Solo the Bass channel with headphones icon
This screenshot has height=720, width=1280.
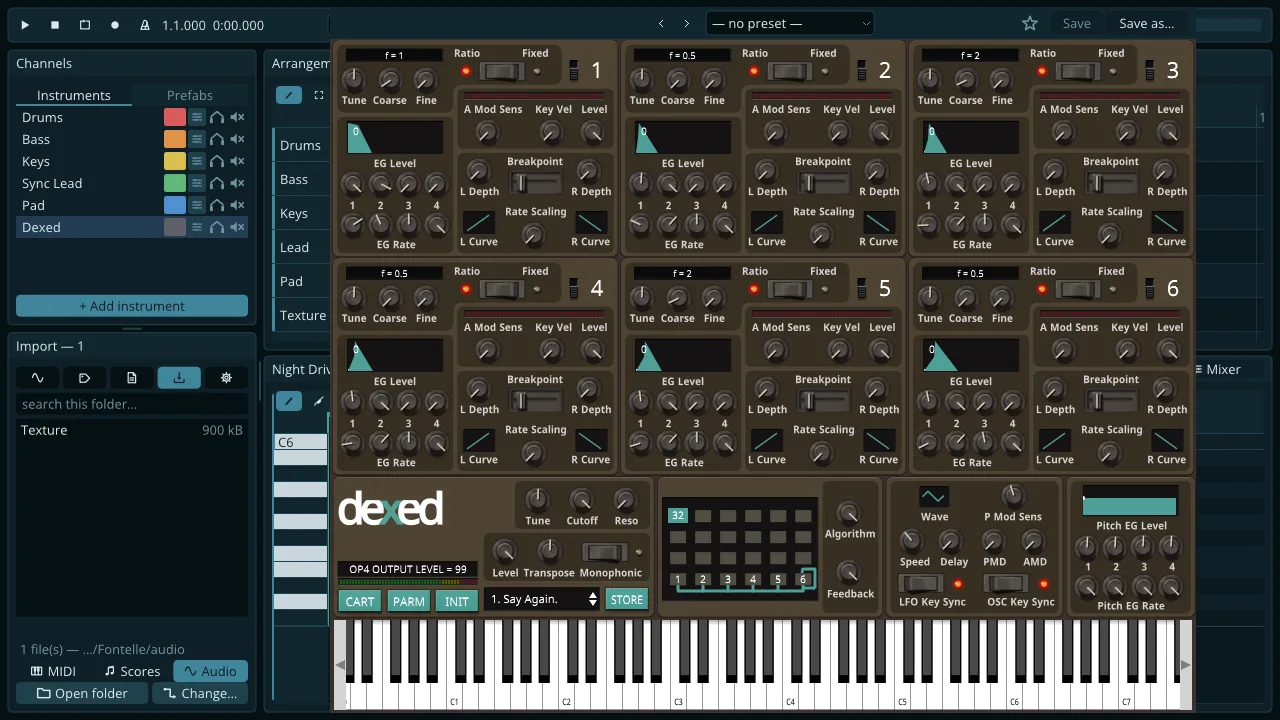pyautogui.click(x=217, y=139)
